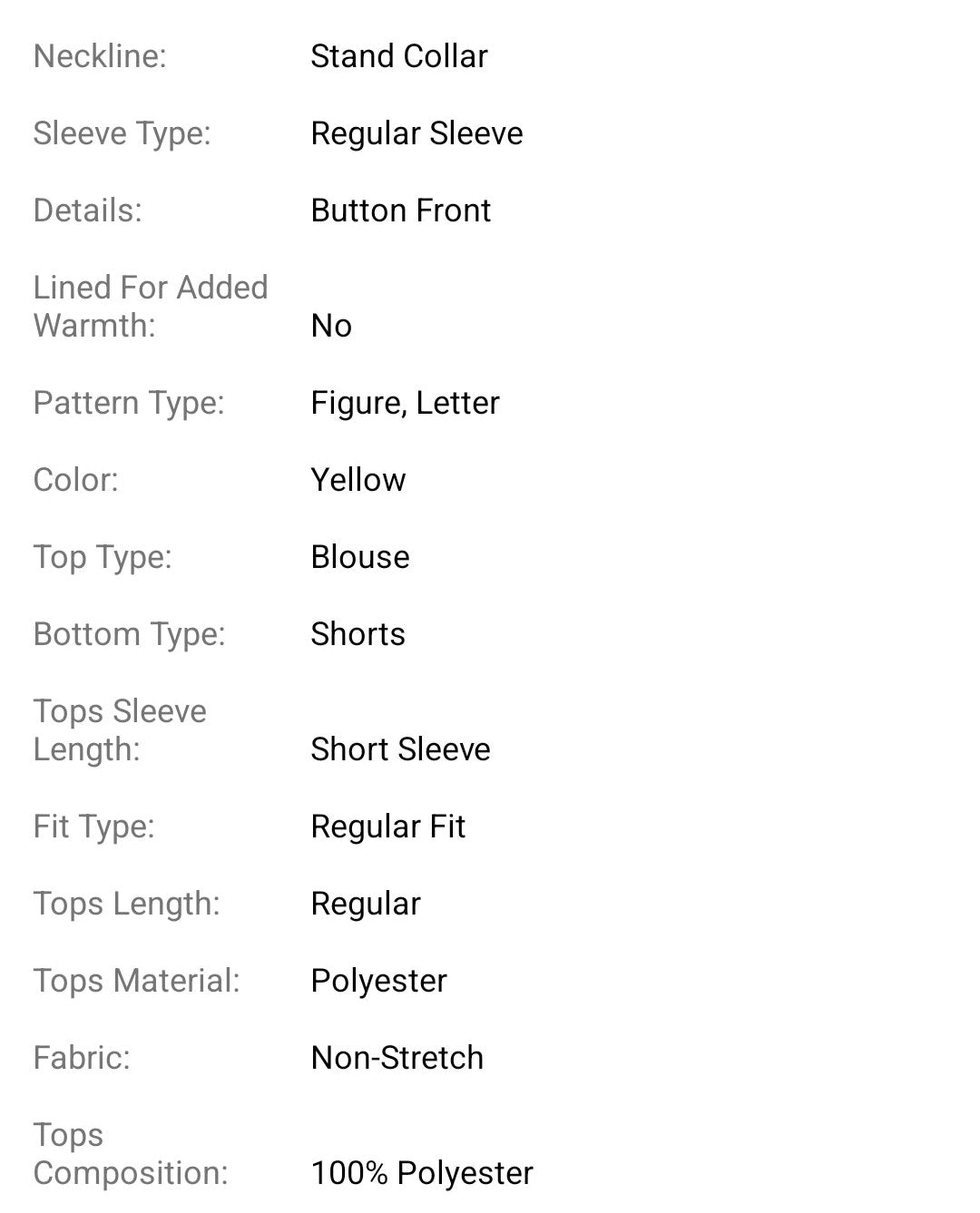Click the Figure, Letter pattern value
This screenshot has width=980, height=1213.
[405, 403]
